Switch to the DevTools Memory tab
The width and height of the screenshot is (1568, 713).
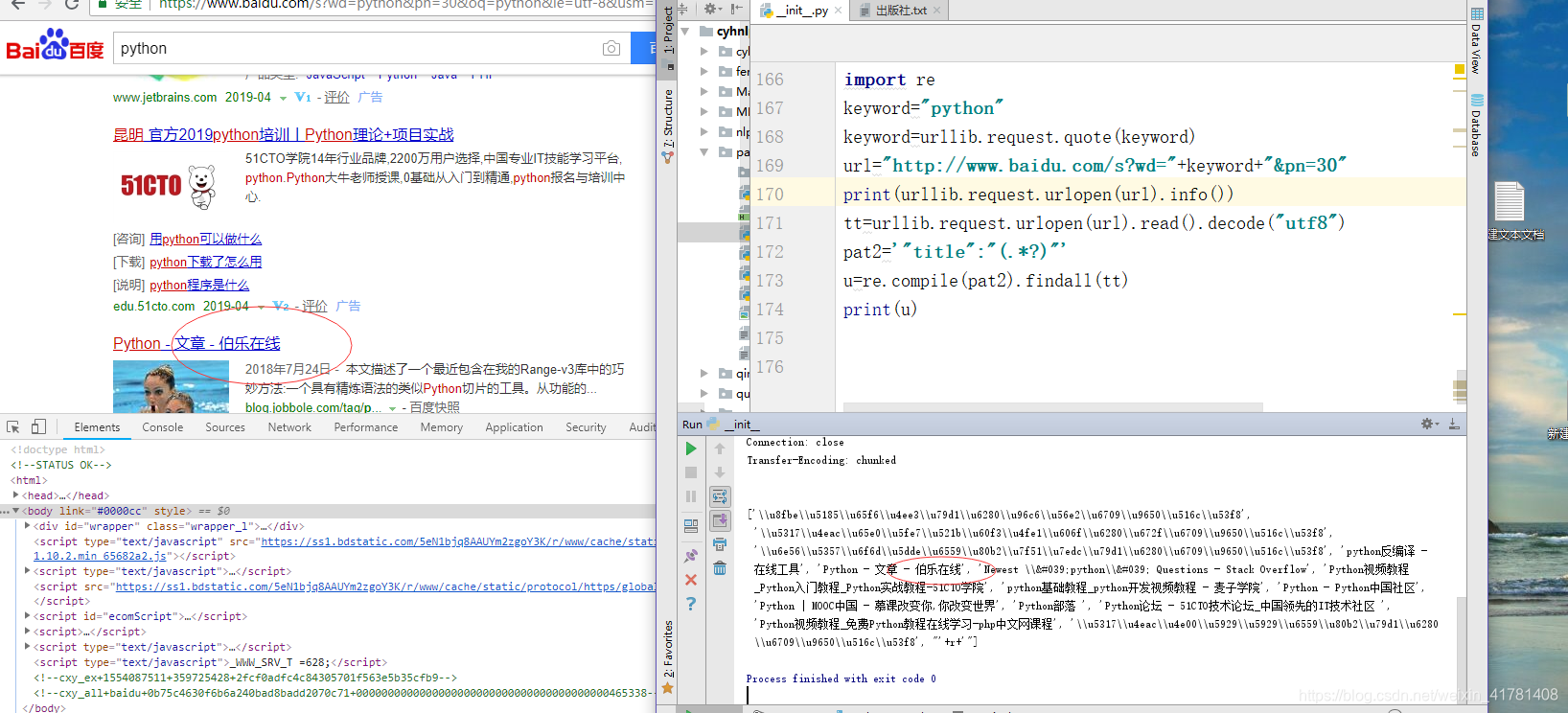[x=441, y=427]
